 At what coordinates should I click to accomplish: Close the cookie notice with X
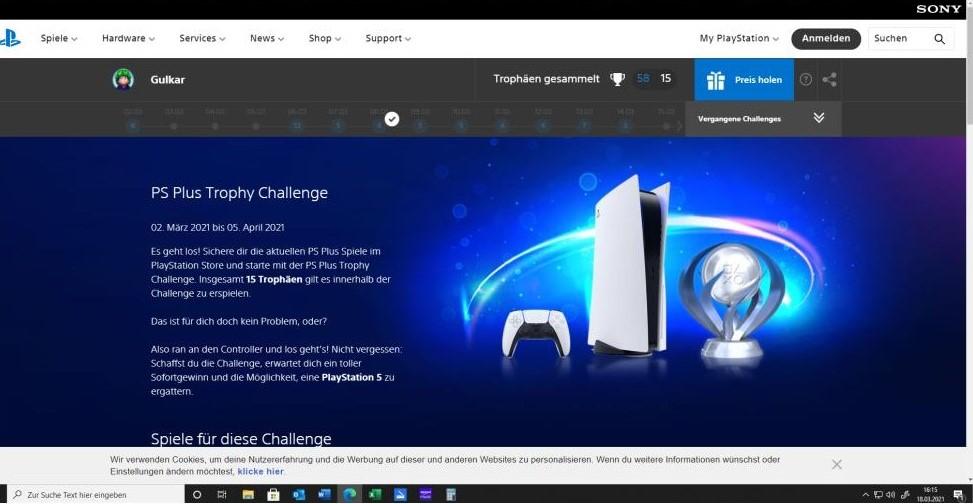coord(836,464)
